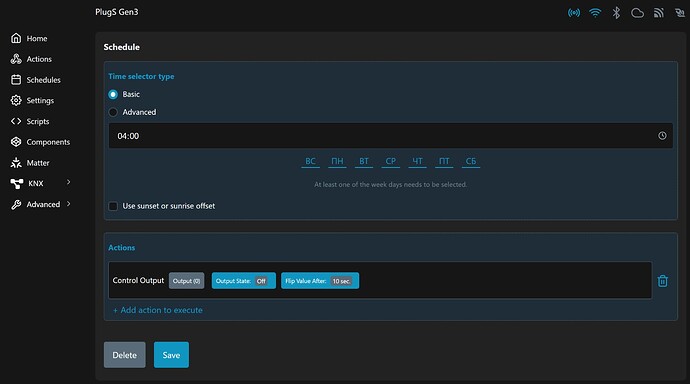Select the Advanced time selector radio
The height and width of the screenshot is (384, 690).
113,112
